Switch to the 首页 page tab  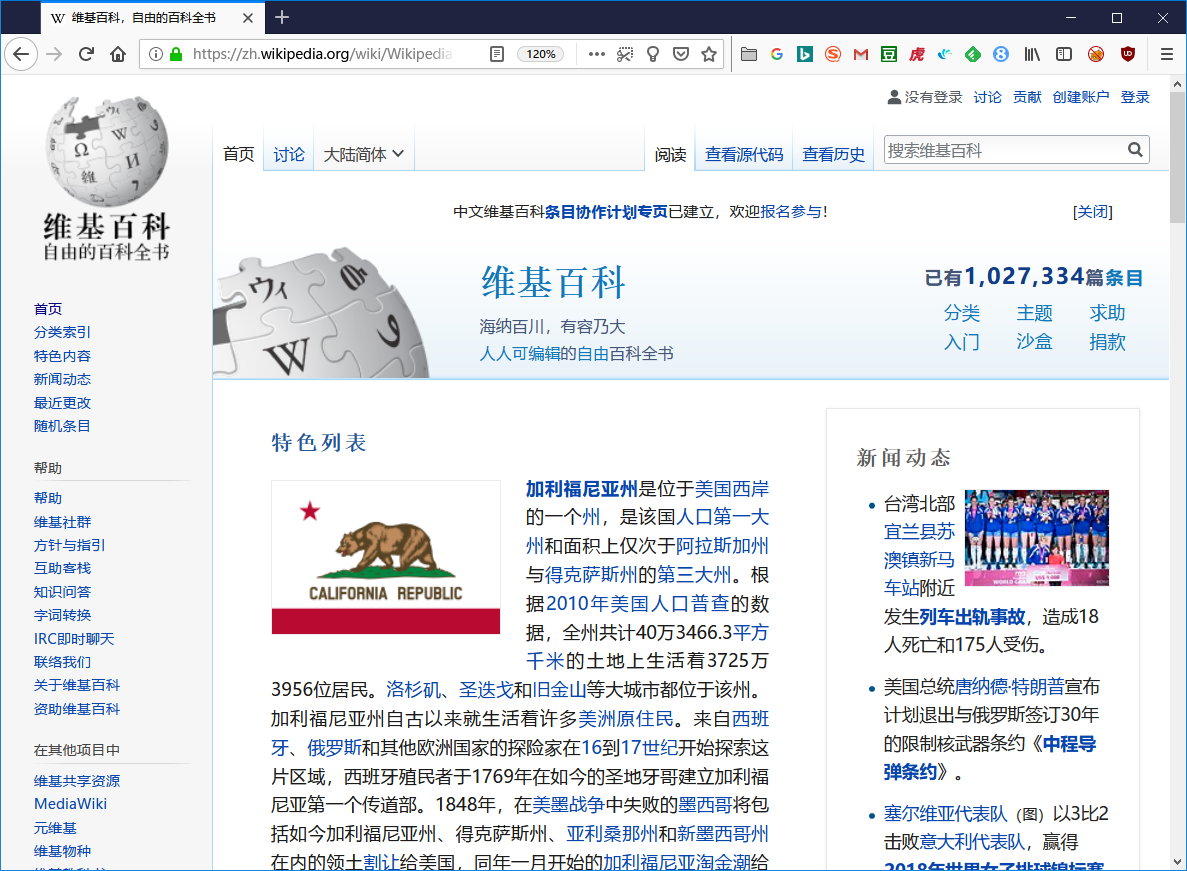point(238,154)
